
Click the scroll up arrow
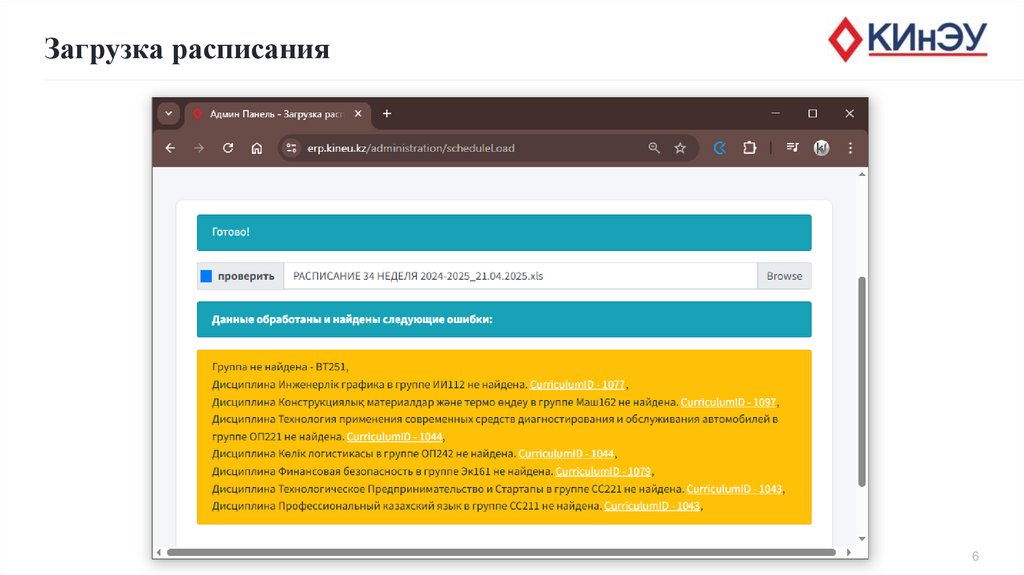(862, 174)
